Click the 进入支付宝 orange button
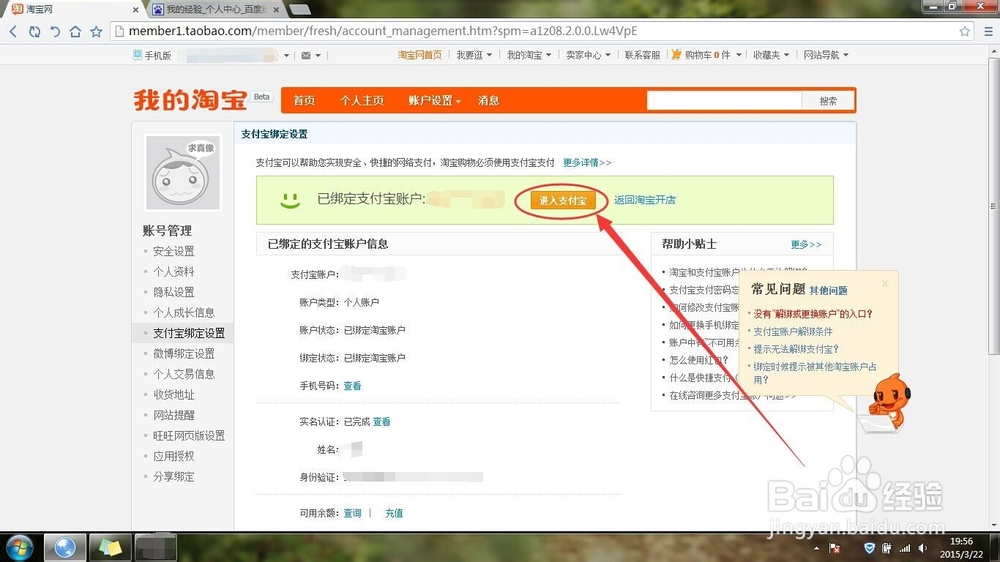This screenshot has height=562, width=1000. click(562, 200)
